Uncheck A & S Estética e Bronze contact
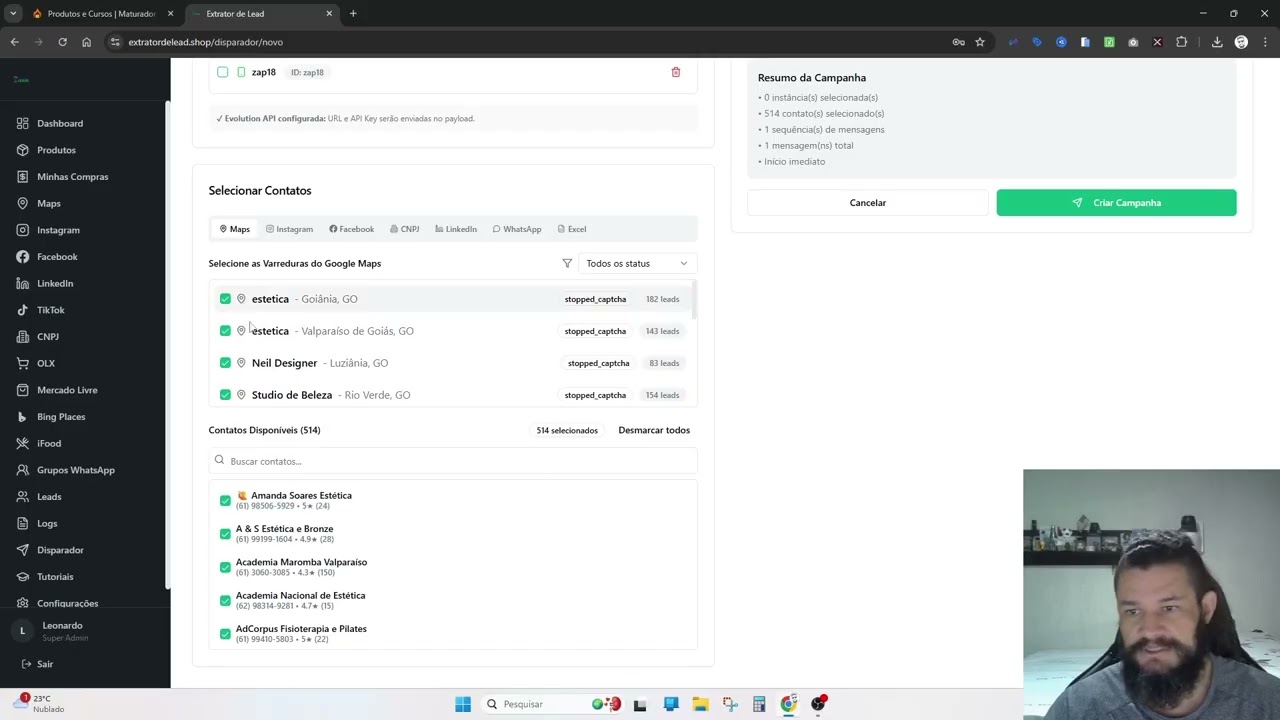This screenshot has width=1280, height=720. [x=225, y=534]
